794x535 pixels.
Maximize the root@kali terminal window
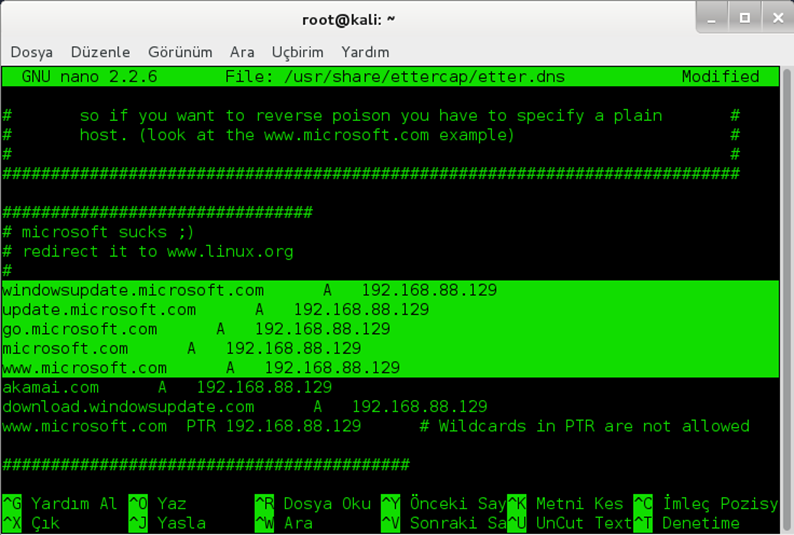(x=744, y=18)
